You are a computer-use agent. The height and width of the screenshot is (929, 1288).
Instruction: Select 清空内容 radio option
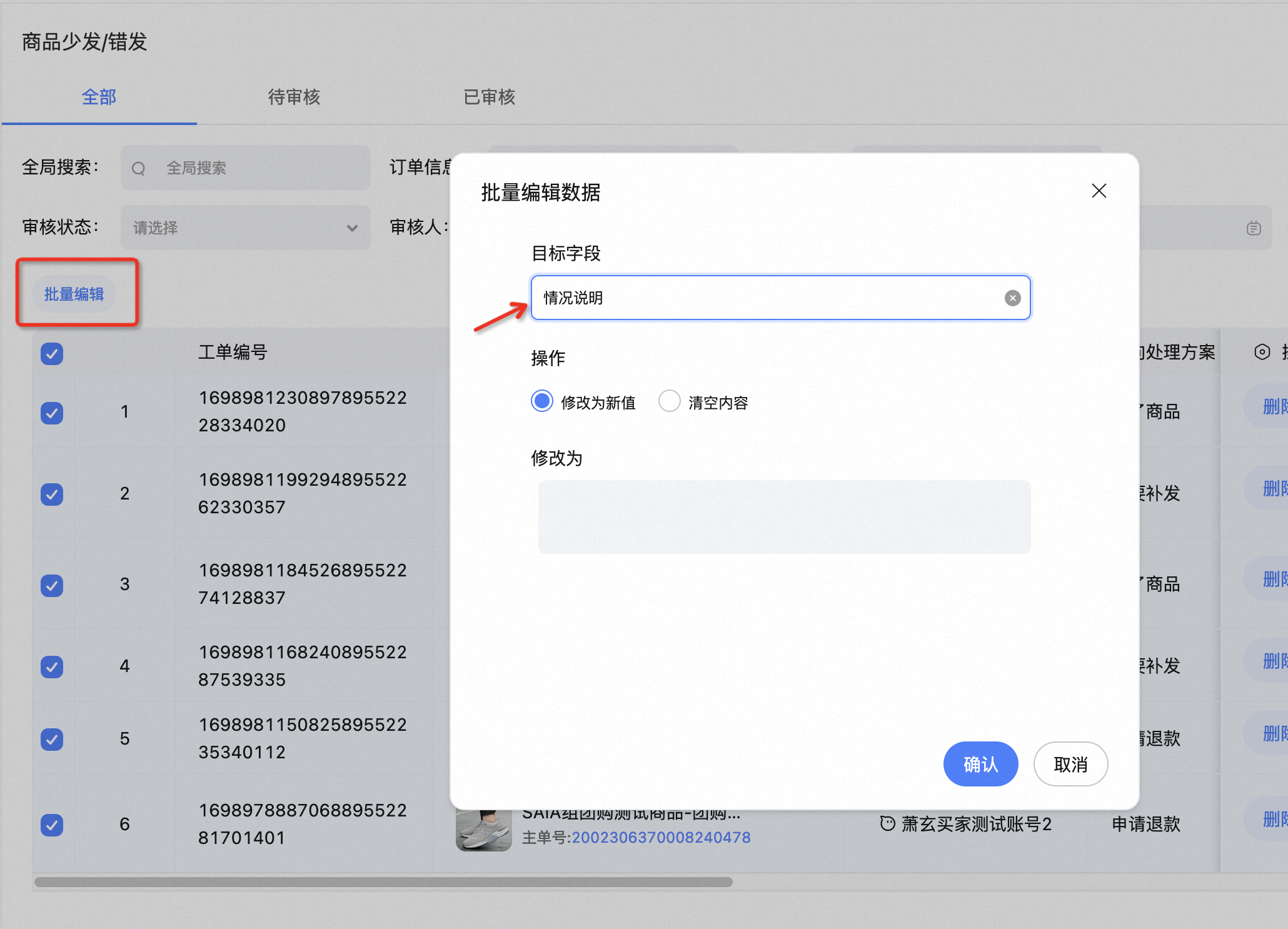669,401
